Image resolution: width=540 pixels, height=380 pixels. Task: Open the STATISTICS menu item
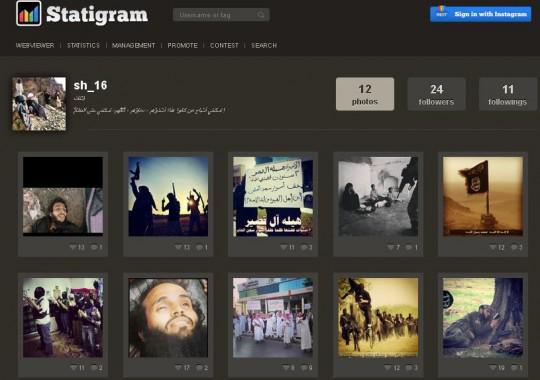click(83, 45)
